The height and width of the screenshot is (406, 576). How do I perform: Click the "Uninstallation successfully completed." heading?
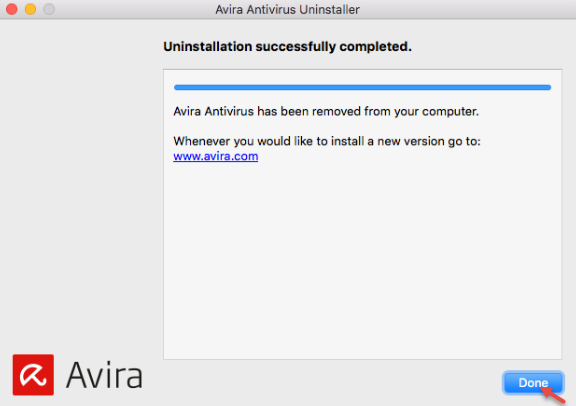point(287,47)
